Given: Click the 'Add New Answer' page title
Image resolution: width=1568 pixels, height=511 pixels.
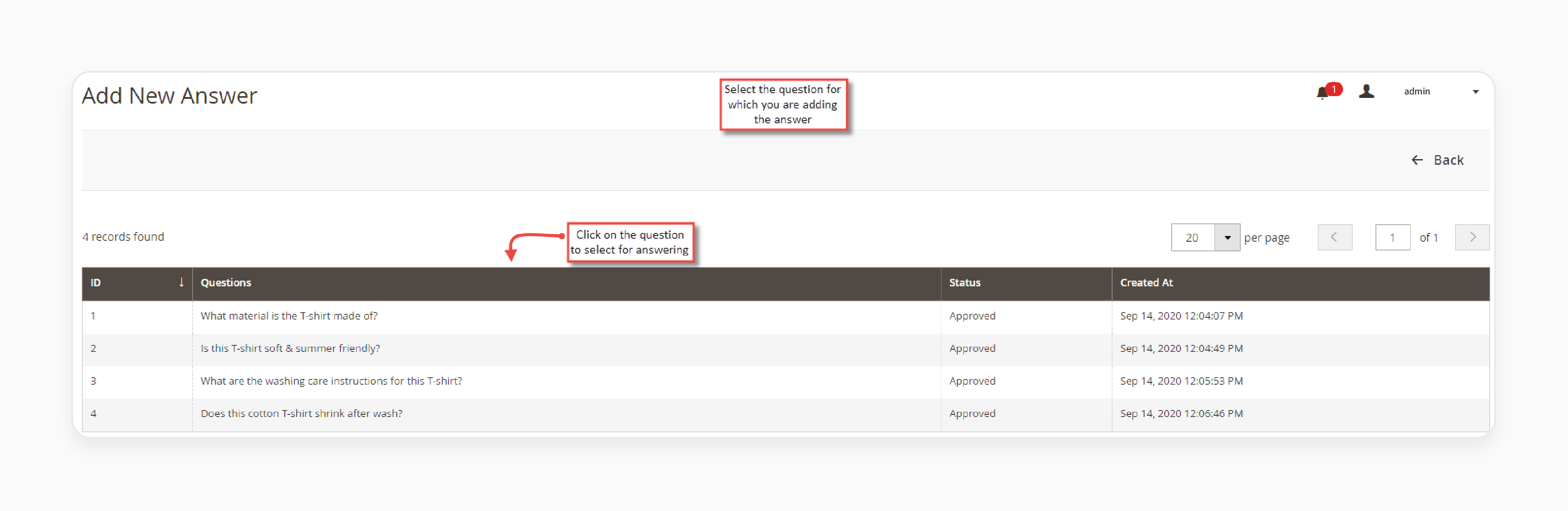Looking at the screenshot, I should 169,96.
